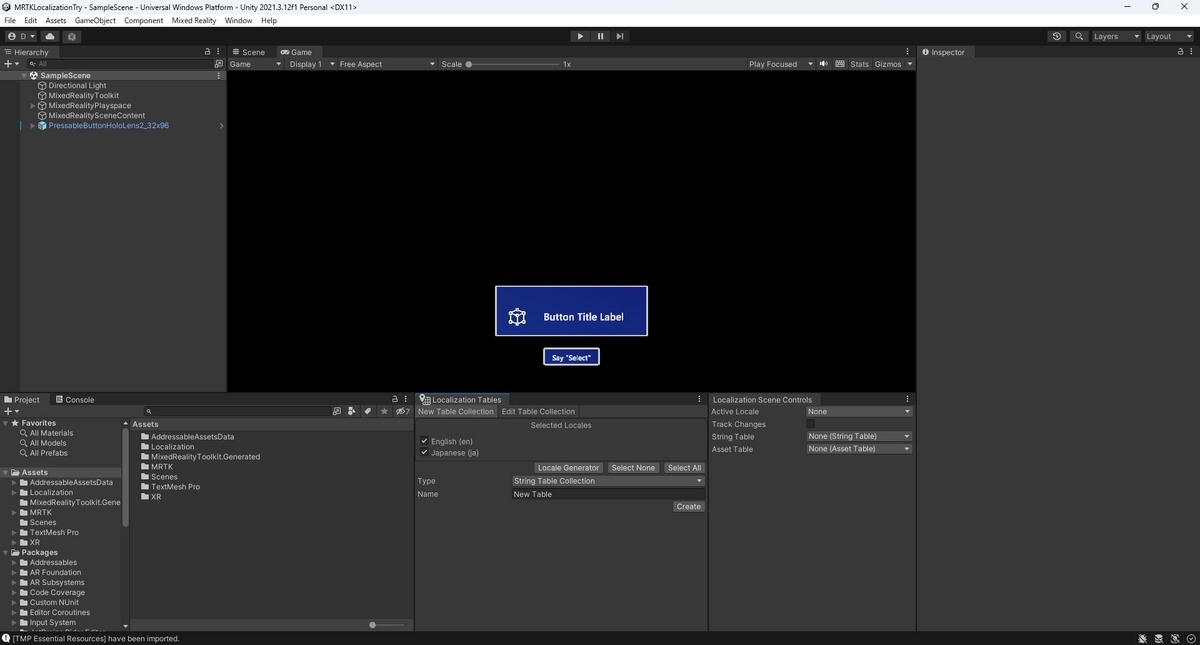The image size is (1200, 645).
Task: Open MRTK folder in Assets list
Action: tap(162, 466)
